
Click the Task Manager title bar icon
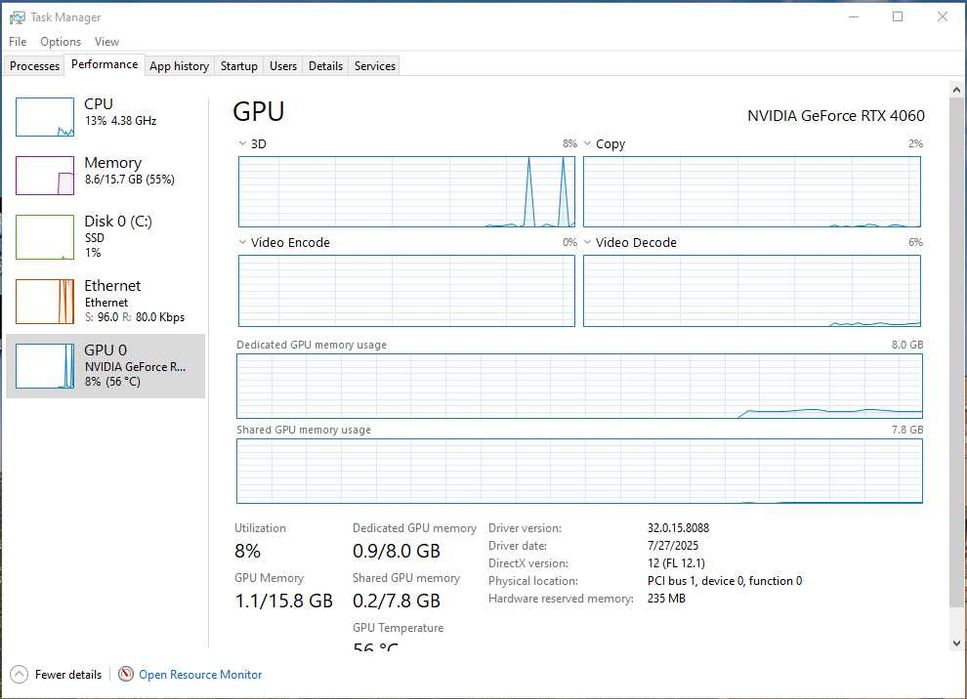(x=17, y=17)
